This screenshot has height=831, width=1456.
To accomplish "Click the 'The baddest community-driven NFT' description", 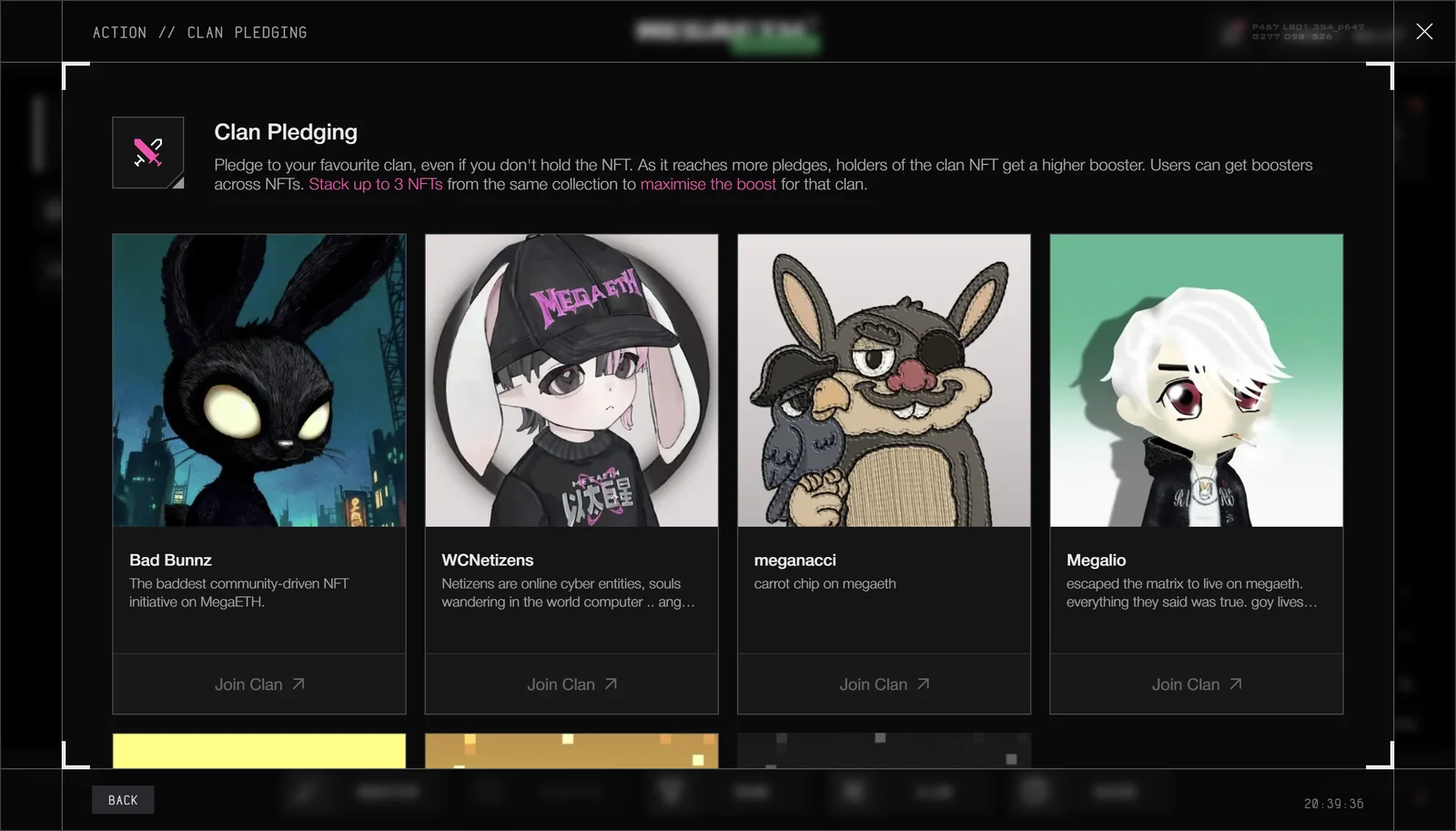I will click(x=239, y=593).
